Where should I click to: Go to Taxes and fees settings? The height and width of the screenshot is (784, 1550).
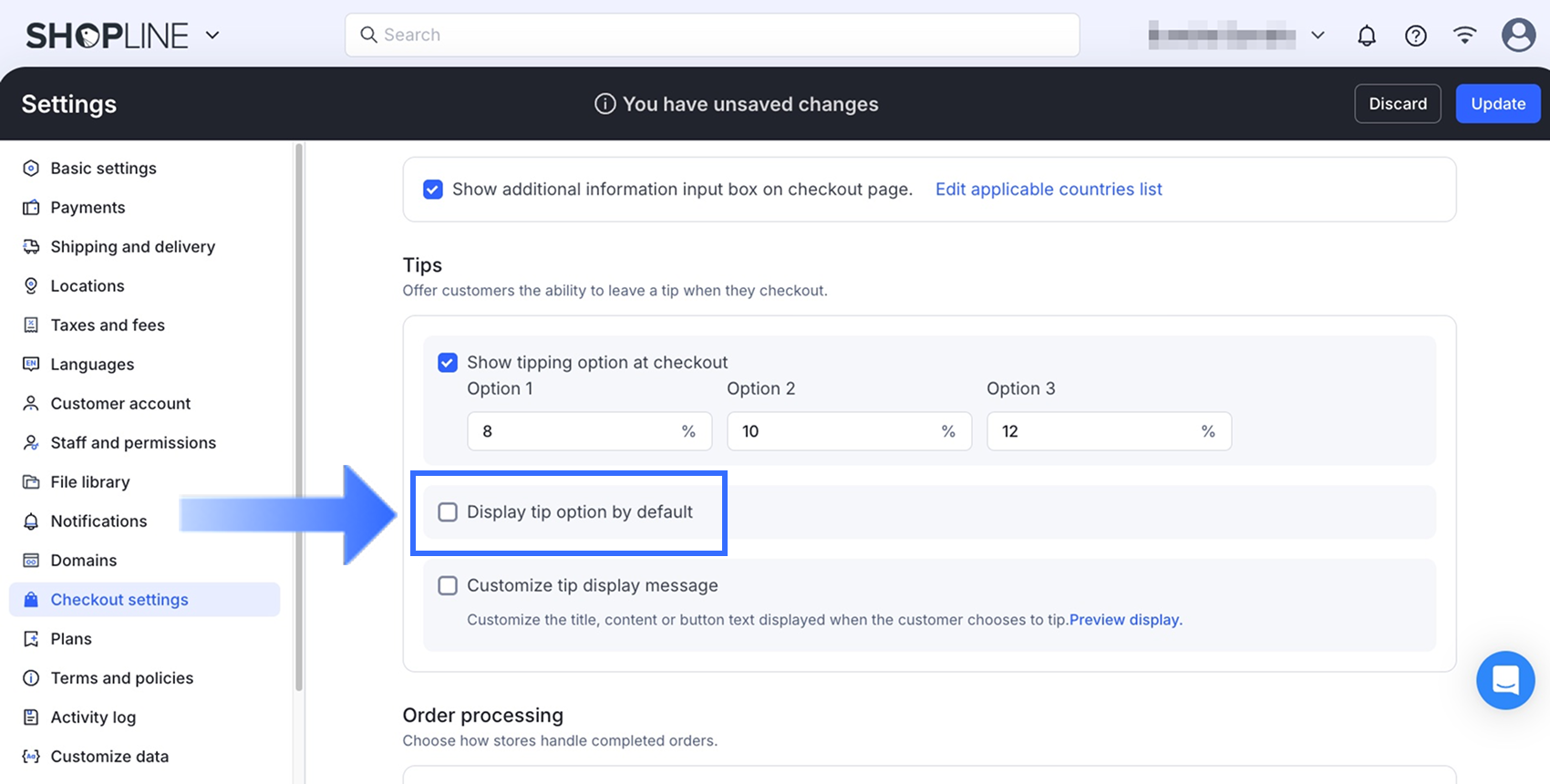[108, 325]
